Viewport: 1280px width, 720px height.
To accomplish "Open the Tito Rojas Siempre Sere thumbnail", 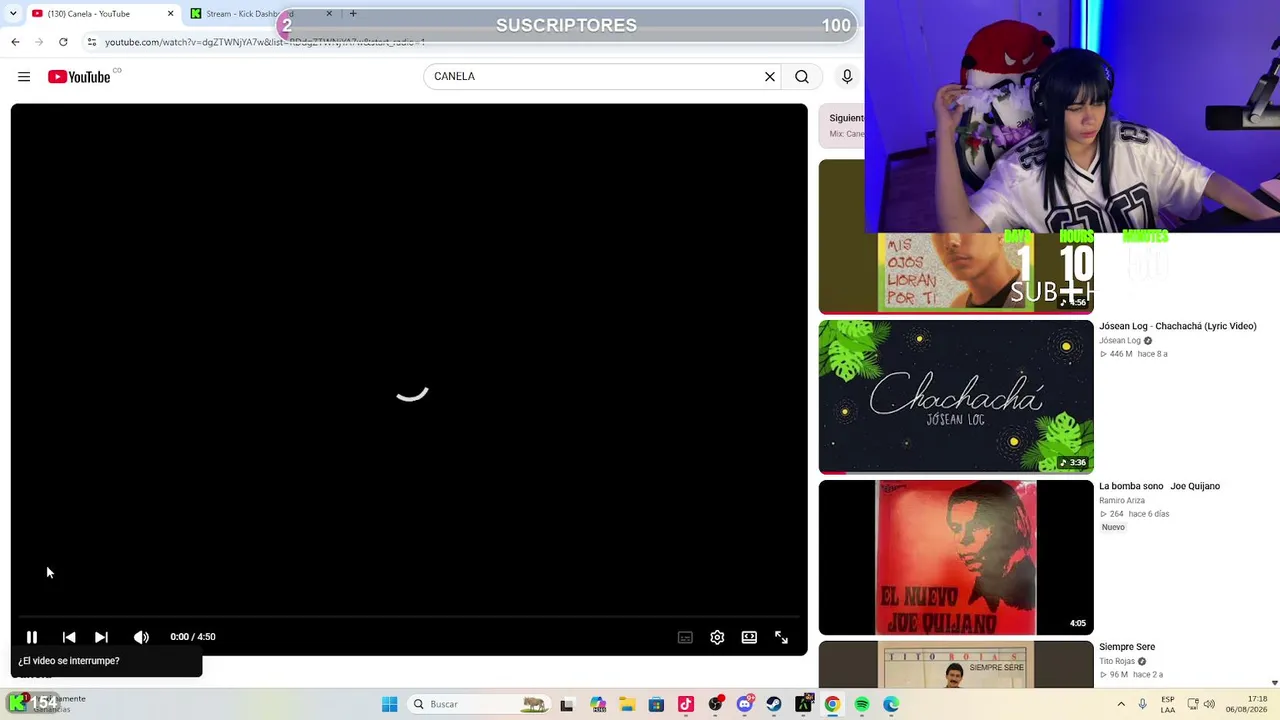I will click(956, 664).
